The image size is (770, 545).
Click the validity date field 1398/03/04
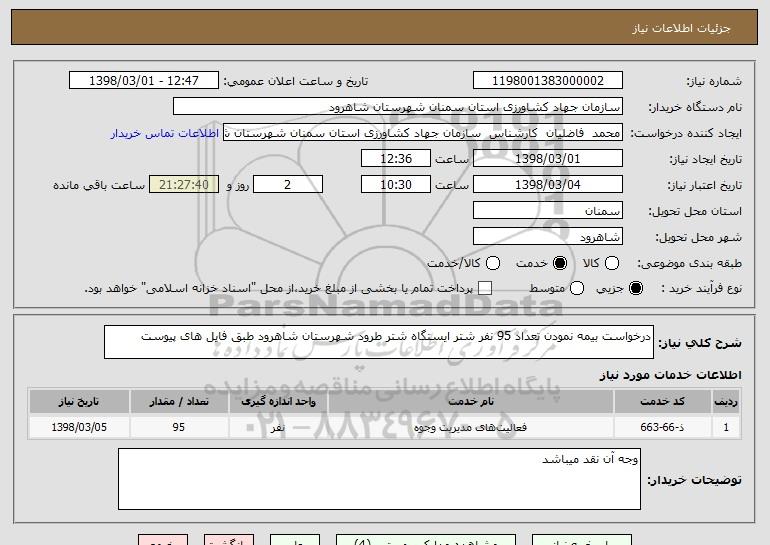[548, 185]
